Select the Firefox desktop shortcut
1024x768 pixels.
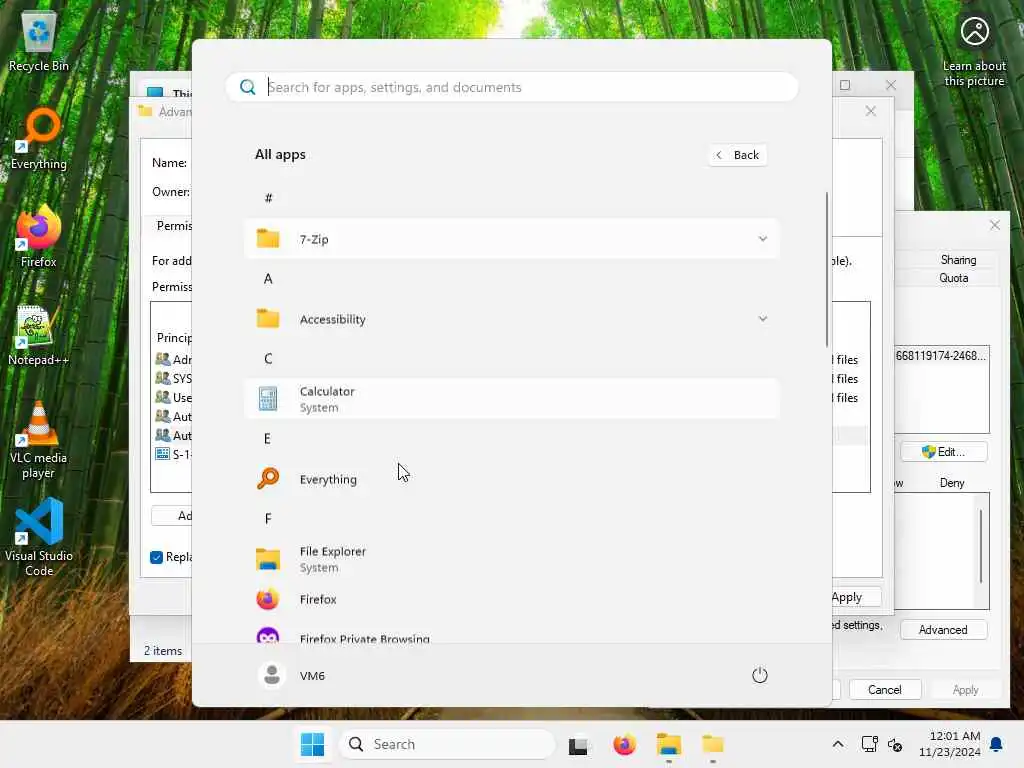[x=39, y=236]
